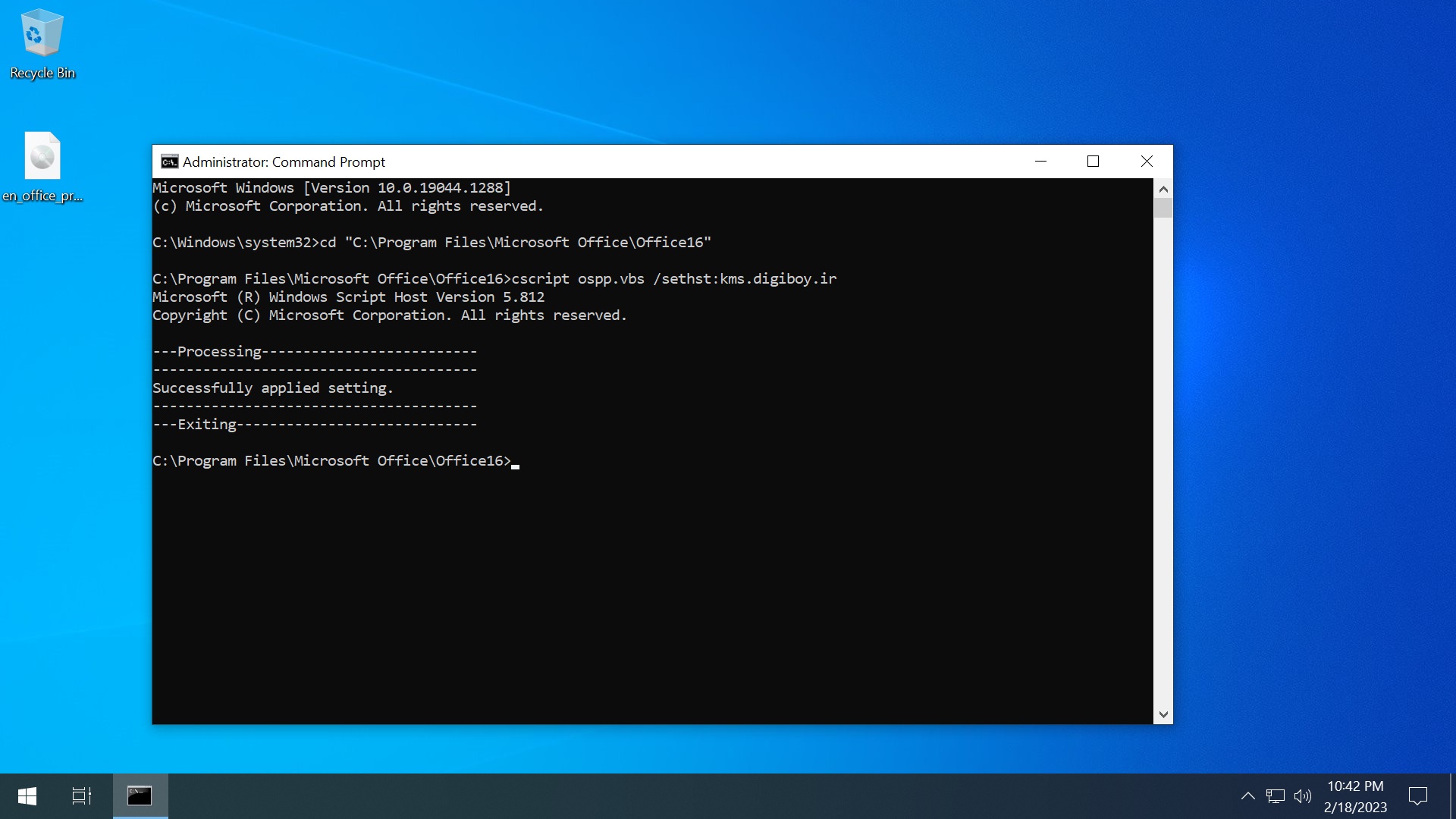Image resolution: width=1456 pixels, height=819 pixels.
Task: Click the last Office16> prompt line at the cursor
Action: [336, 461]
